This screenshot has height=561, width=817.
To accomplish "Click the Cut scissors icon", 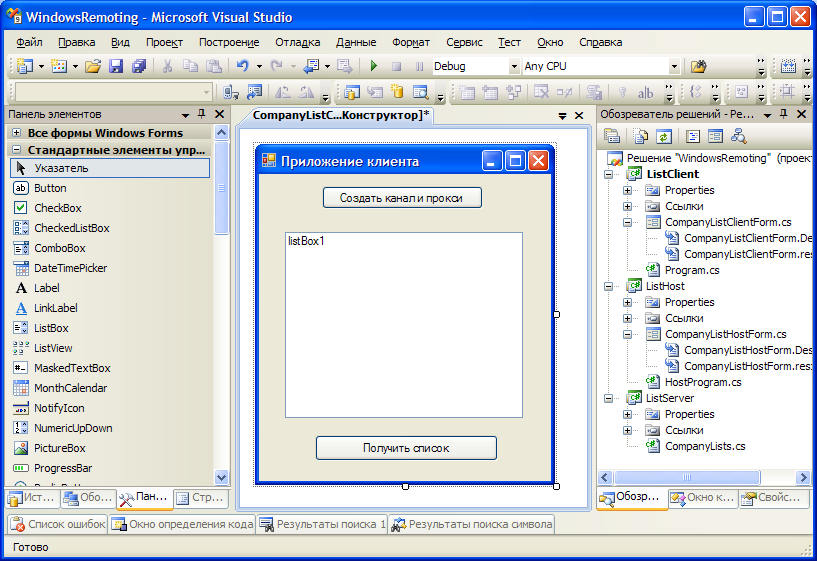I will [167, 66].
